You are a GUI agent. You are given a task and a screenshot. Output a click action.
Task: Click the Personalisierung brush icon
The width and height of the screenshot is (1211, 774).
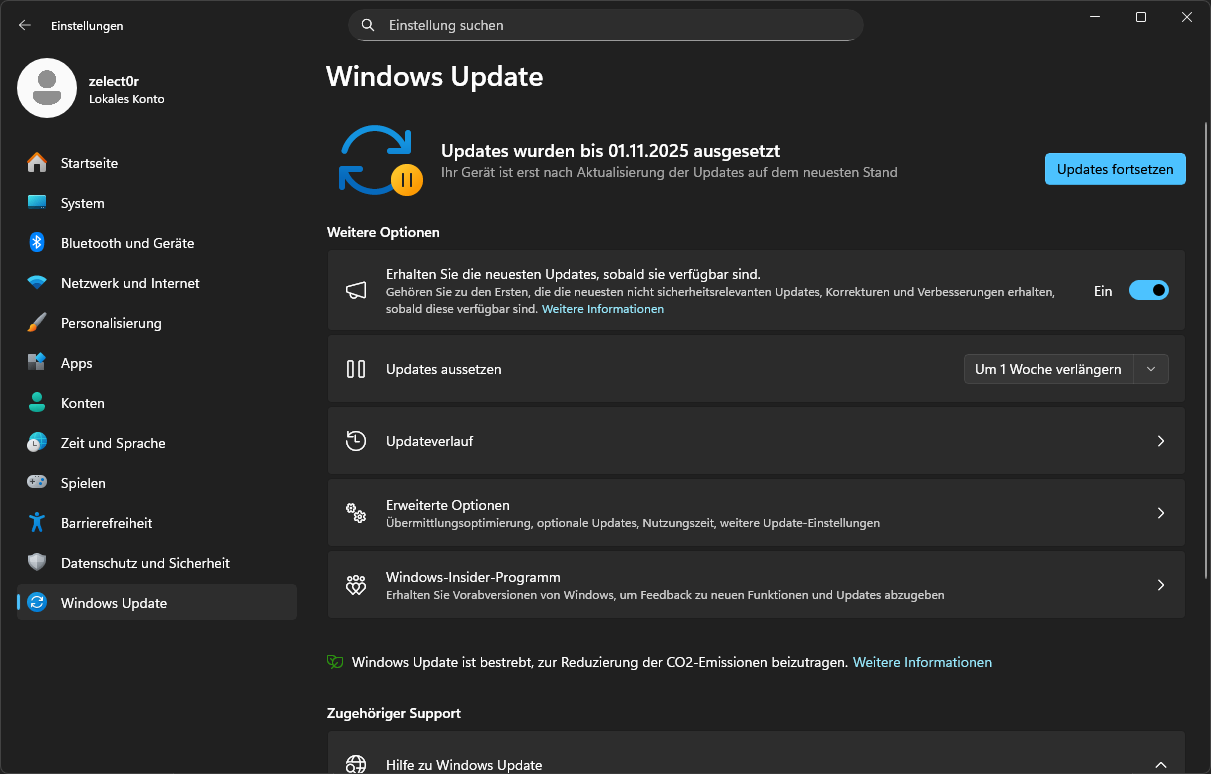click(37, 323)
